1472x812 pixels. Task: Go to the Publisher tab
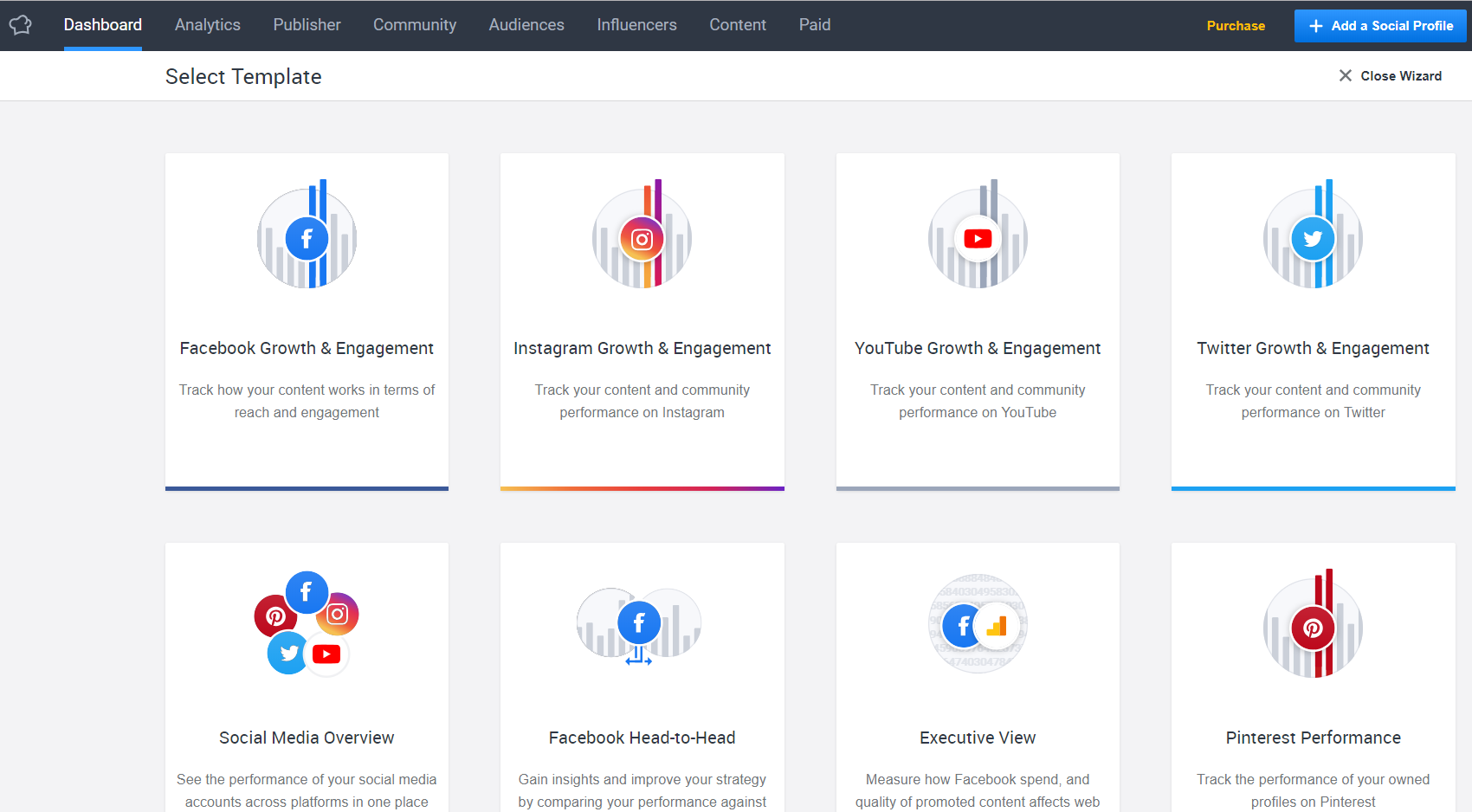point(307,25)
